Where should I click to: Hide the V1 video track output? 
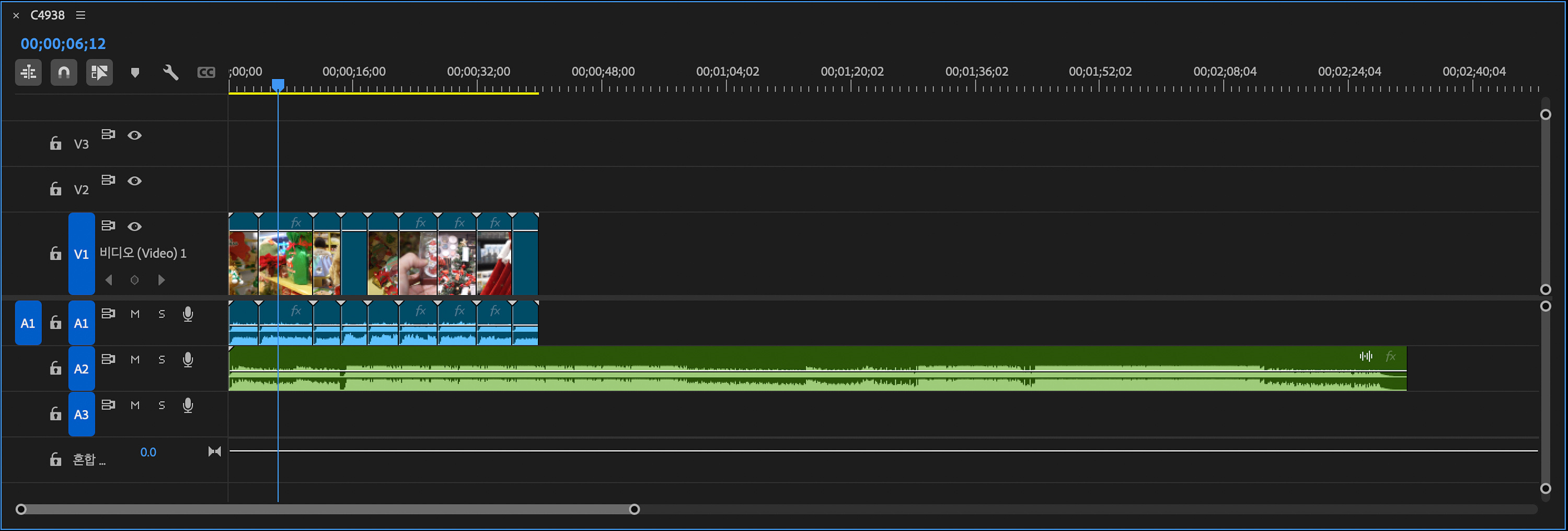[134, 227]
